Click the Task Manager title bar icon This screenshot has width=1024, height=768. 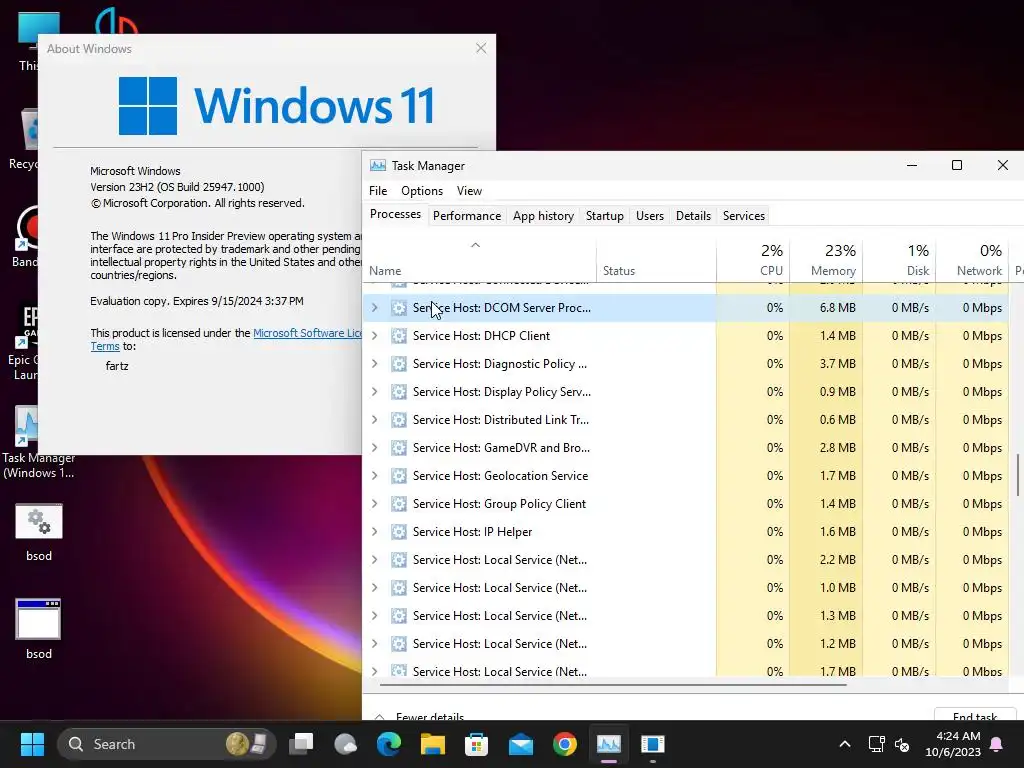[377, 165]
